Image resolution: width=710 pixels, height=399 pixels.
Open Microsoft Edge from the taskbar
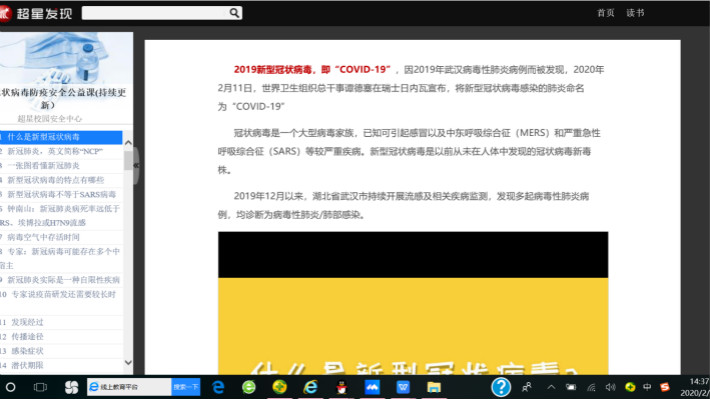[218, 387]
